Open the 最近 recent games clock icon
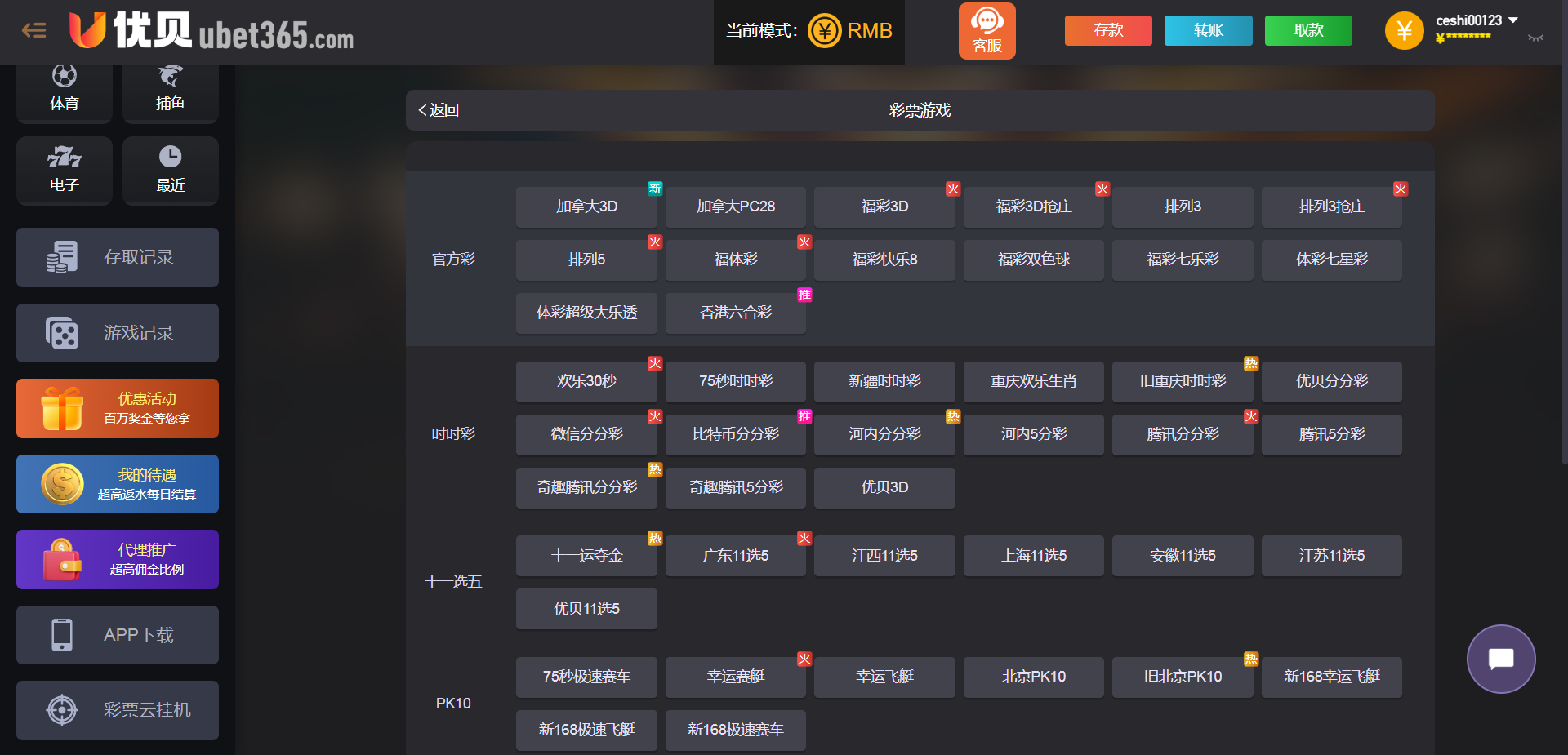The height and width of the screenshot is (755, 1568). click(170, 169)
